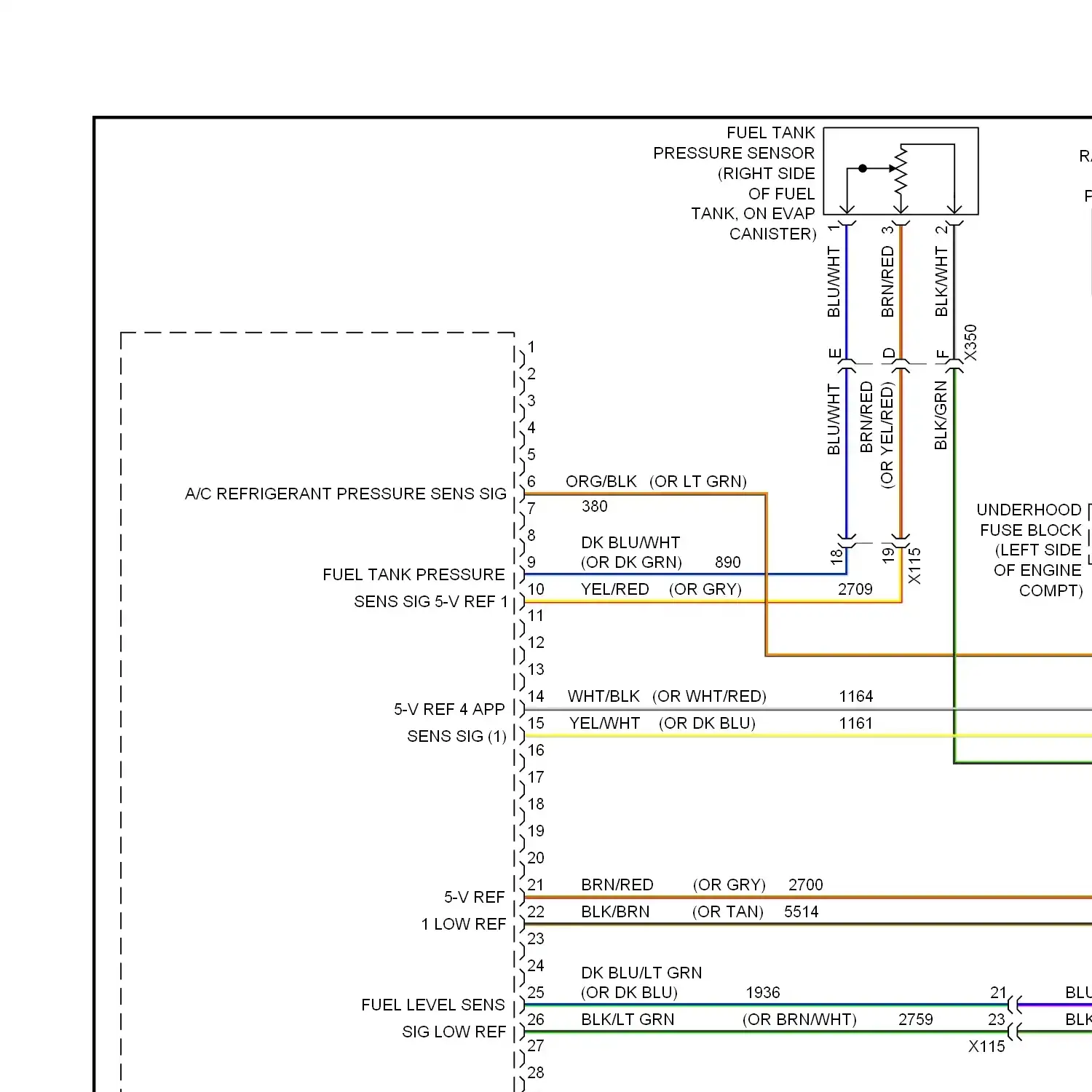The width and height of the screenshot is (1092, 1092).
Task: Select the A/C REFRIGERANT PRESSURE SENS SIG label
Action: (x=346, y=494)
